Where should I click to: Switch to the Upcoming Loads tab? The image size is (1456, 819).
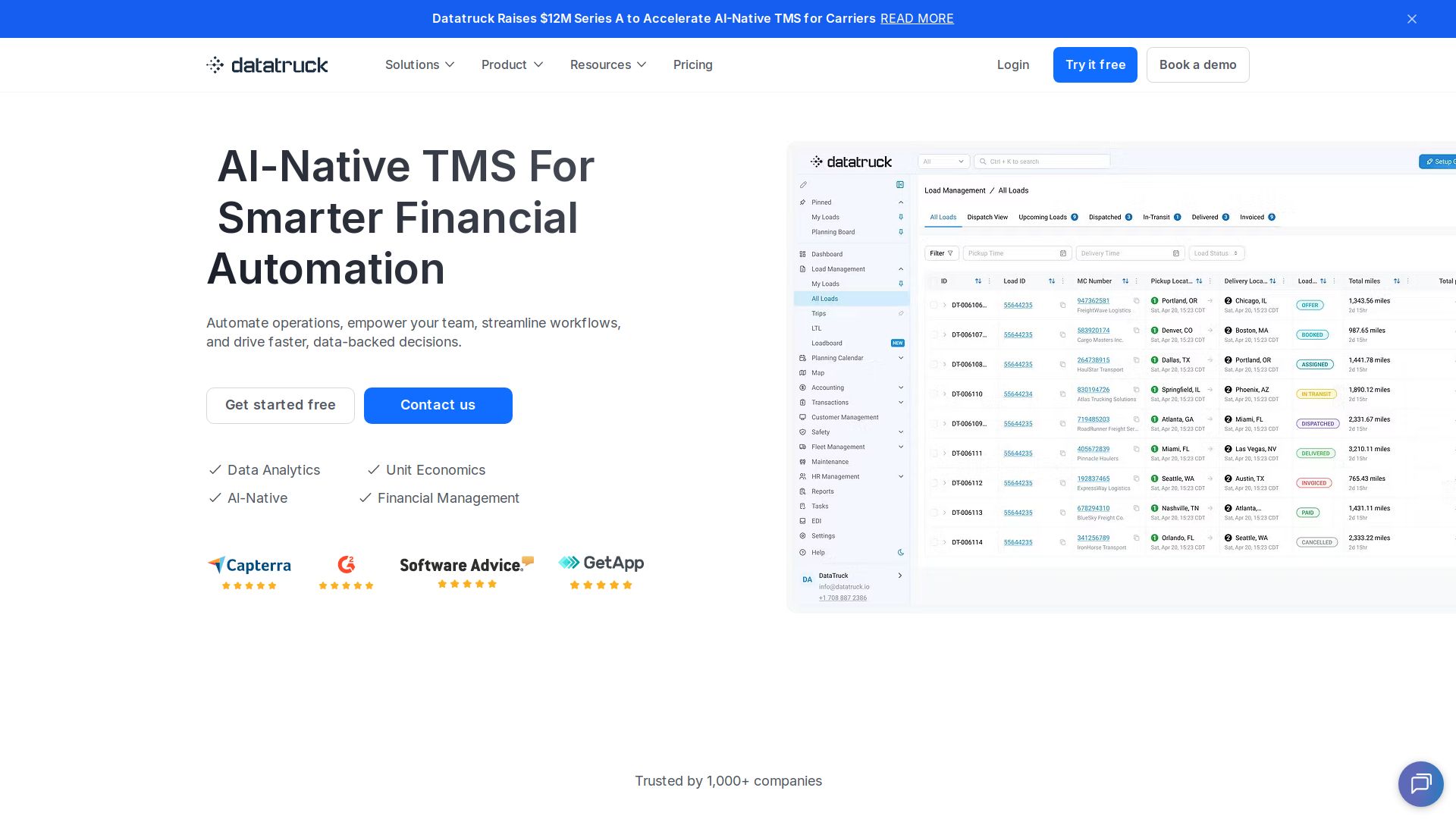[x=1048, y=218]
